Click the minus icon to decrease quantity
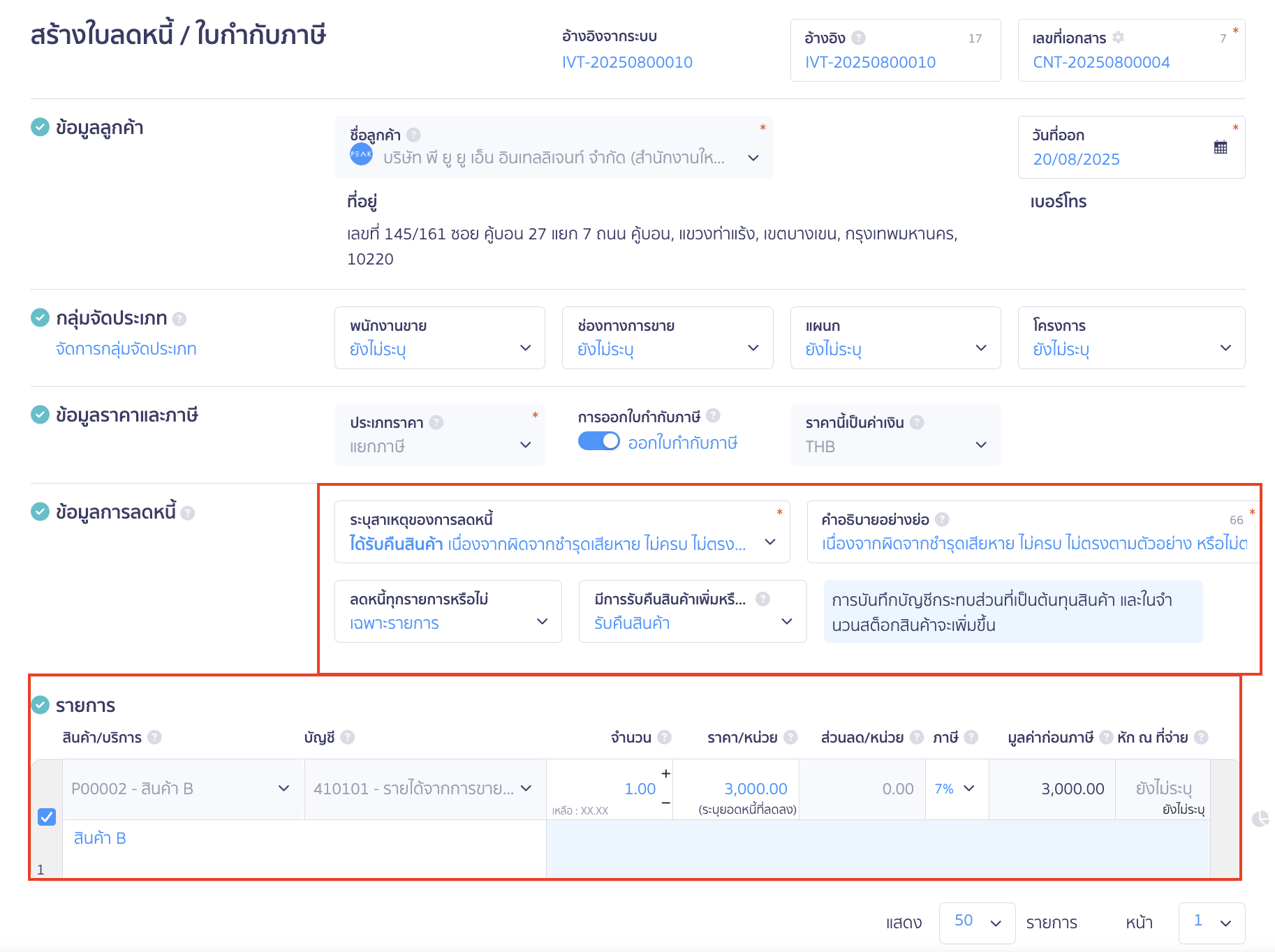 (x=665, y=803)
